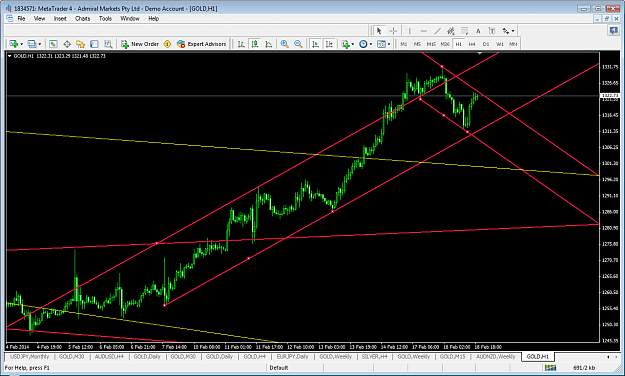The image size is (625, 376).
Task: Toggle the Terminal window icon
Action: click(x=94, y=44)
